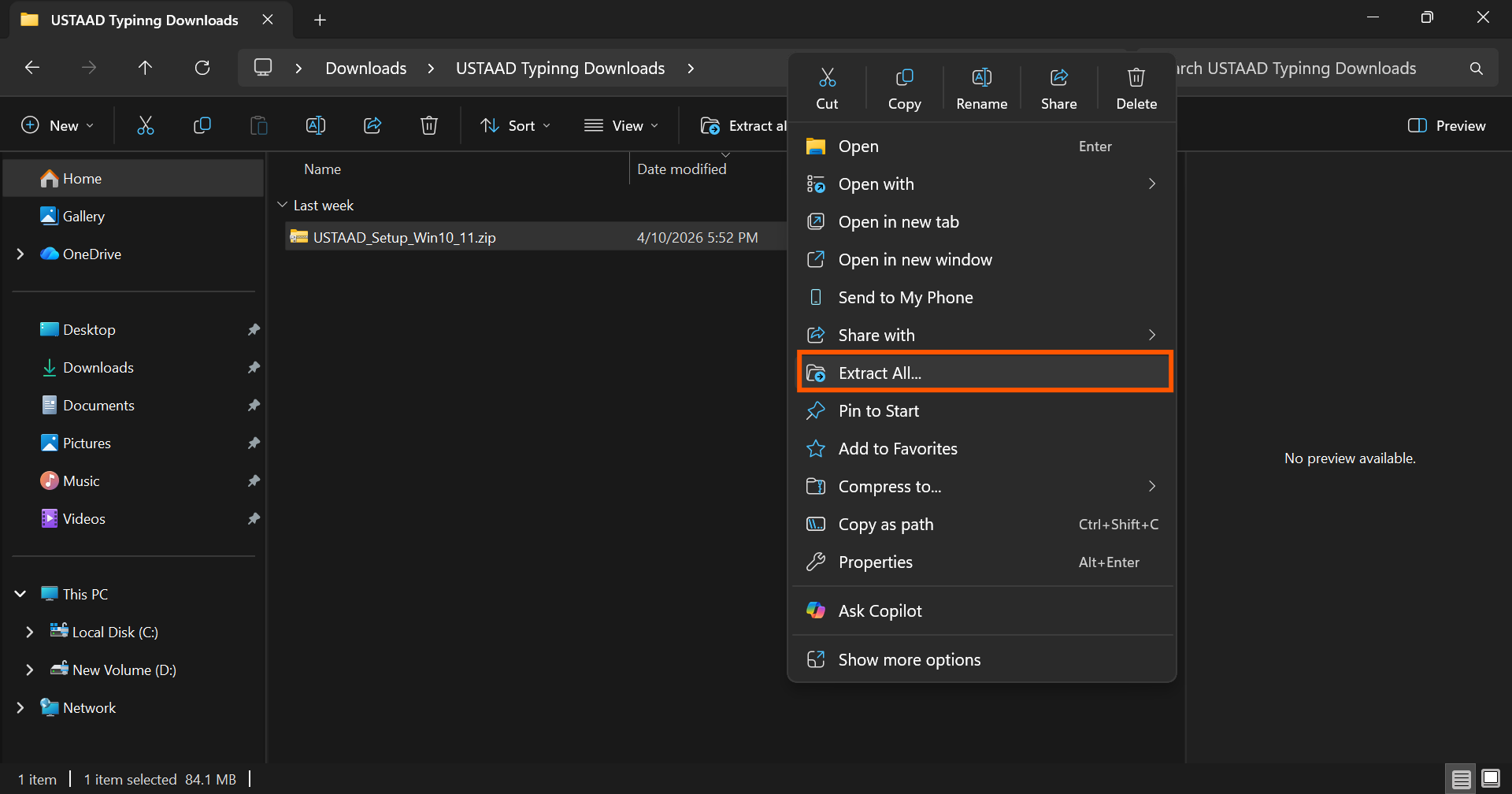Click the New button in toolbar
Image resolution: width=1512 pixels, height=794 pixels.
click(x=57, y=125)
